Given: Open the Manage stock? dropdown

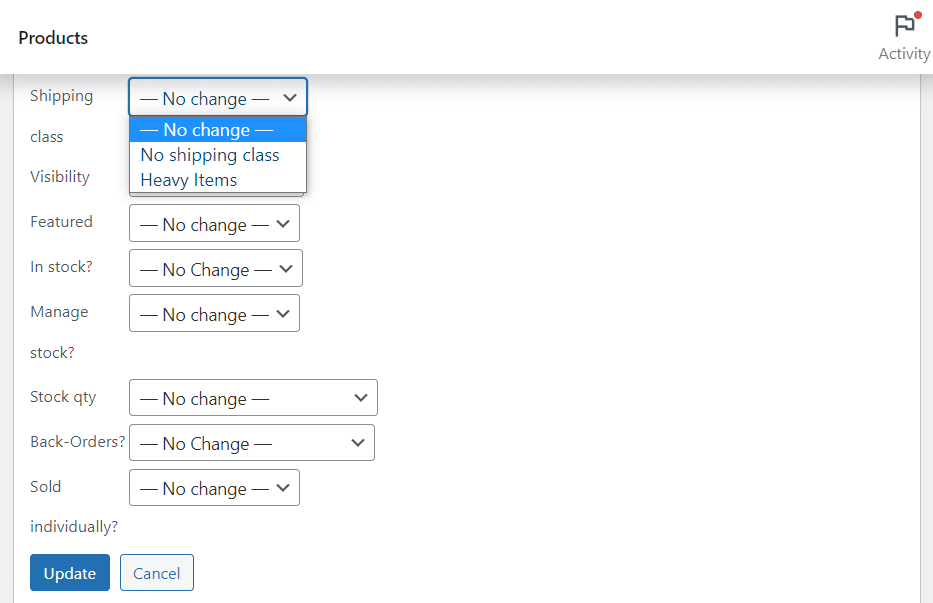Looking at the screenshot, I should click(214, 313).
